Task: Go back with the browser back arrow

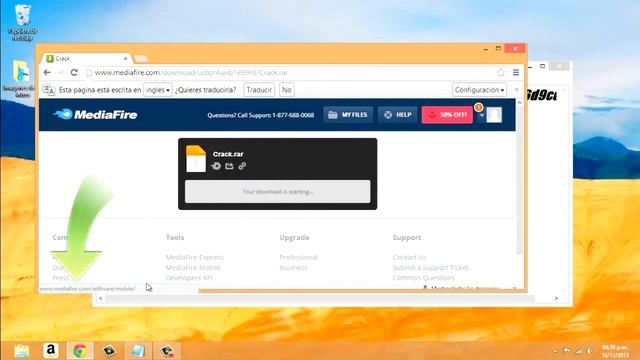Action: [47, 73]
